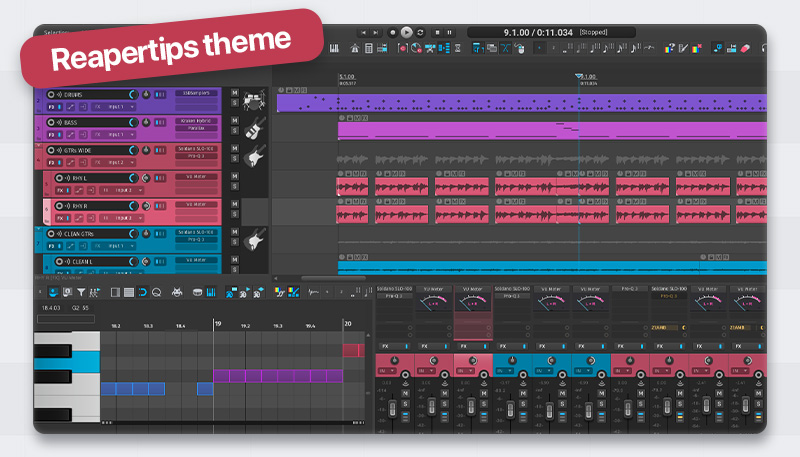The image size is (800, 457).
Task: Click the drum kit icon of DRUMS track
Action: coord(255,100)
